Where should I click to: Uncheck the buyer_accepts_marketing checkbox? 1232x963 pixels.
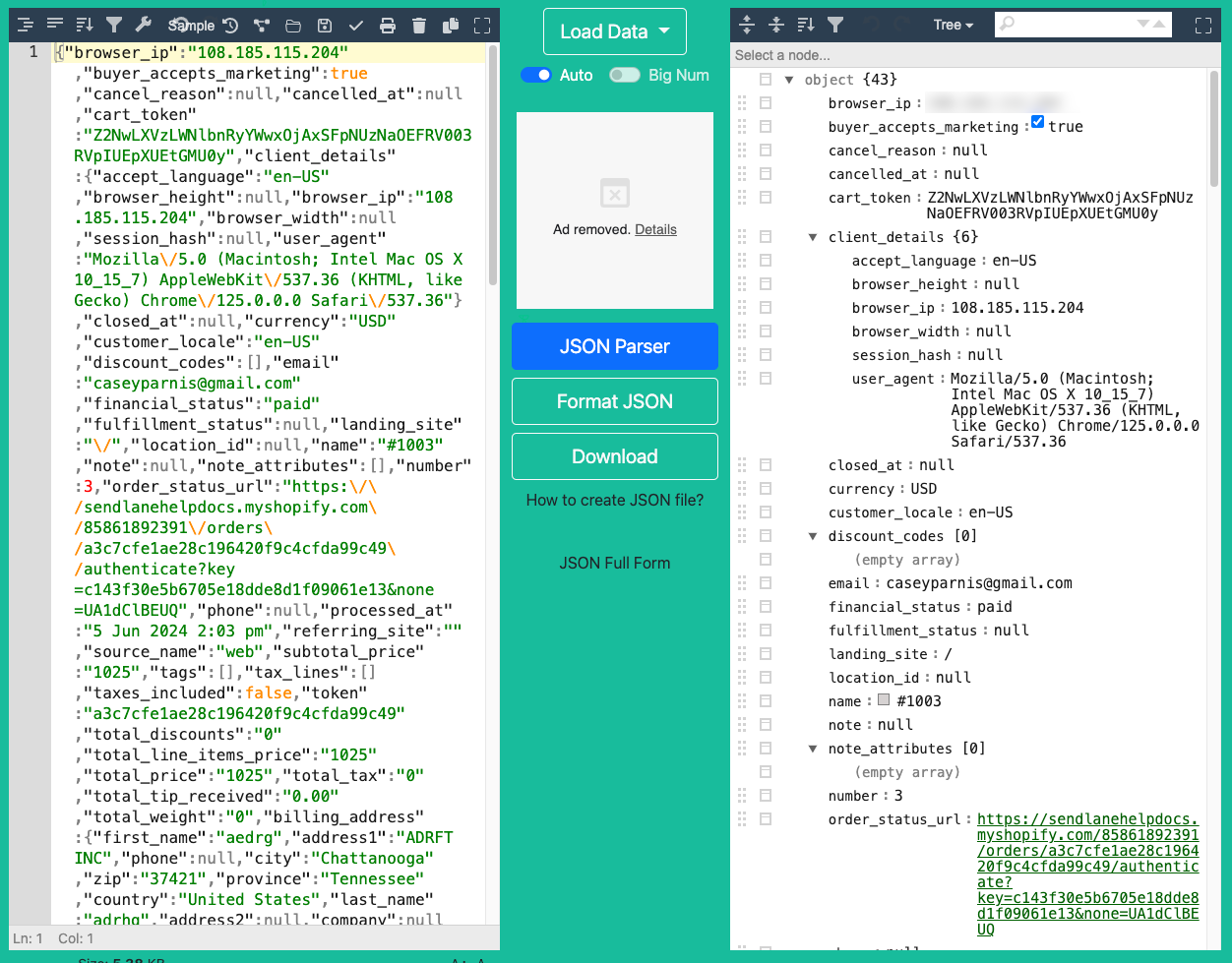click(1037, 122)
